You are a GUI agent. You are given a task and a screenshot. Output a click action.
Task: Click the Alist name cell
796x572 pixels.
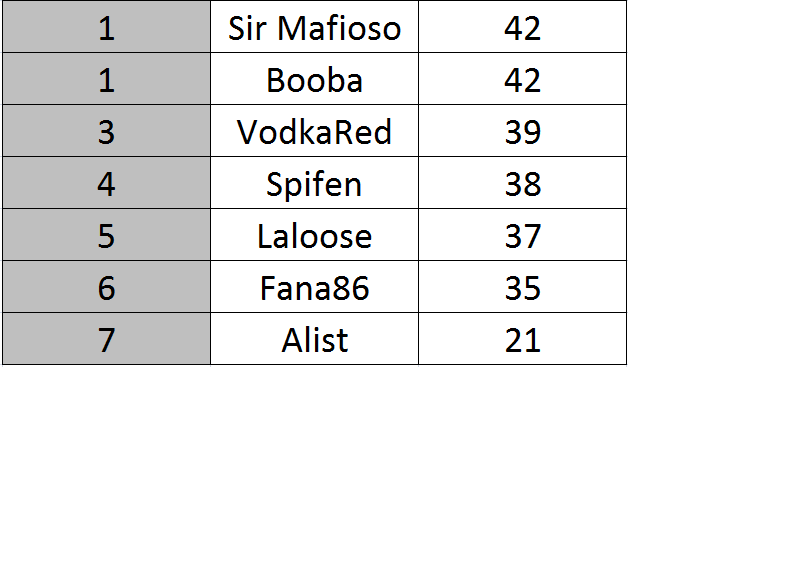point(314,339)
